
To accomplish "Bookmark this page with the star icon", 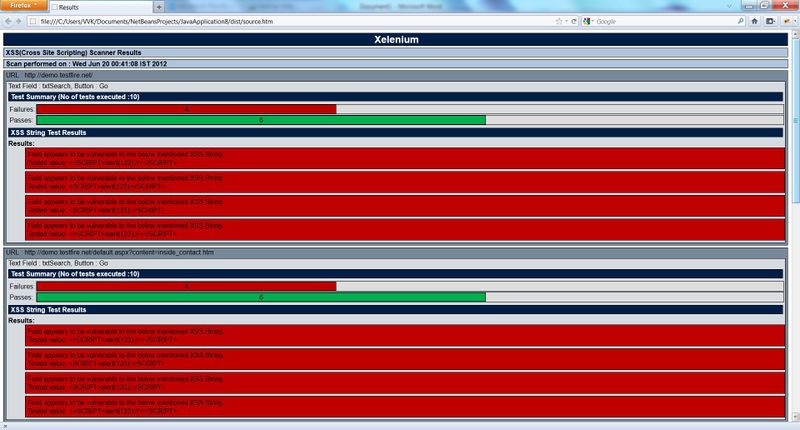I will (x=559, y=21).
